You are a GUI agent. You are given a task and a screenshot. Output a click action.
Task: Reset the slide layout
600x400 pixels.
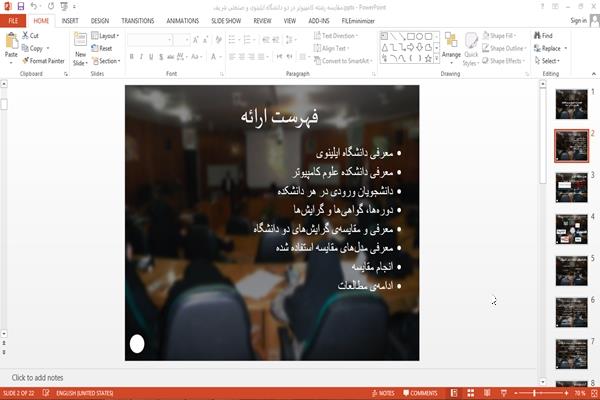coord(102,48)
